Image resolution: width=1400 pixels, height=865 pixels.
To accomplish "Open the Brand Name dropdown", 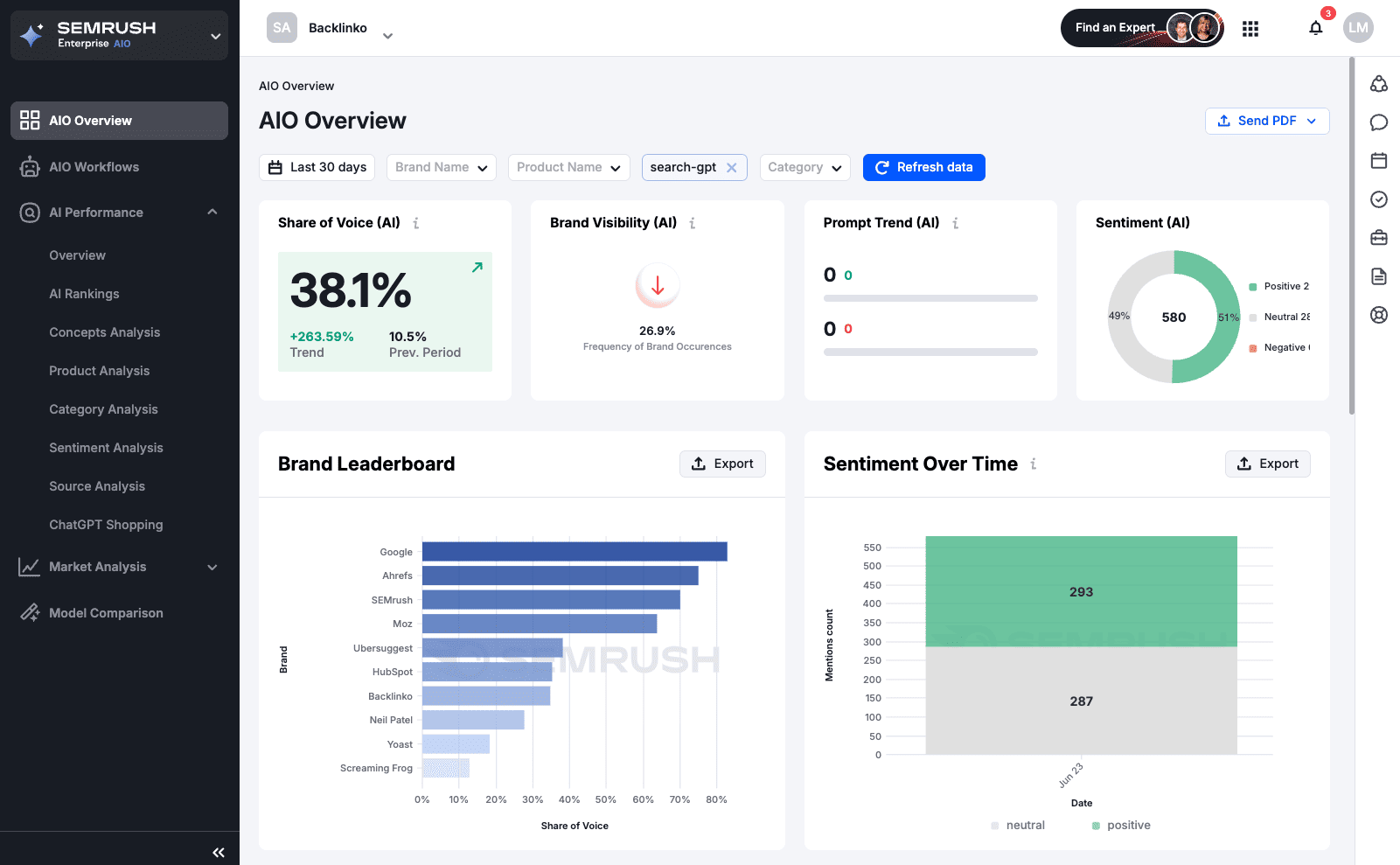I will (441, 168).
